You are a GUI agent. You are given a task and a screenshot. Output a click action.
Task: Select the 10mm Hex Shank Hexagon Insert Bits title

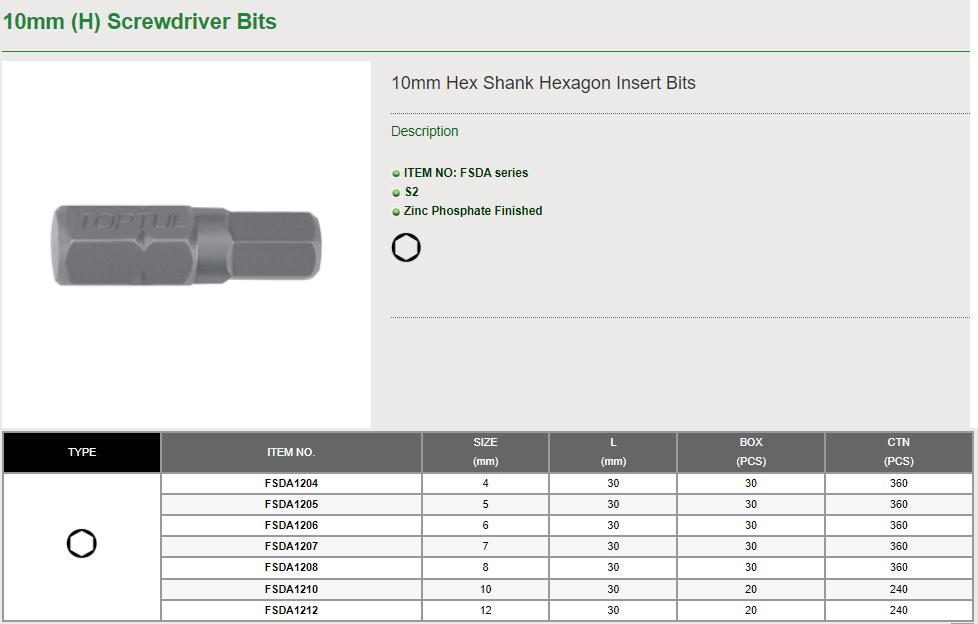tap(543, 83)
